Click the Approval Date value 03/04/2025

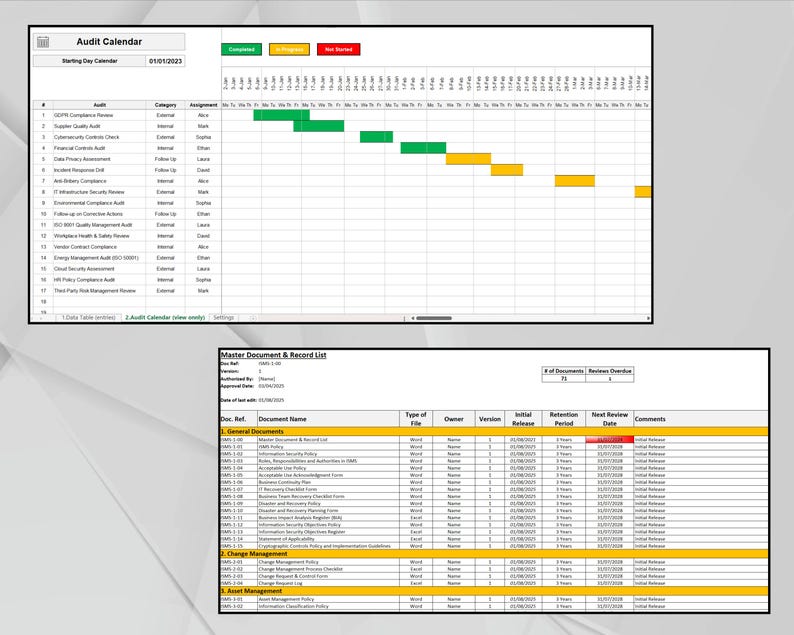click(x=271, y=386)
